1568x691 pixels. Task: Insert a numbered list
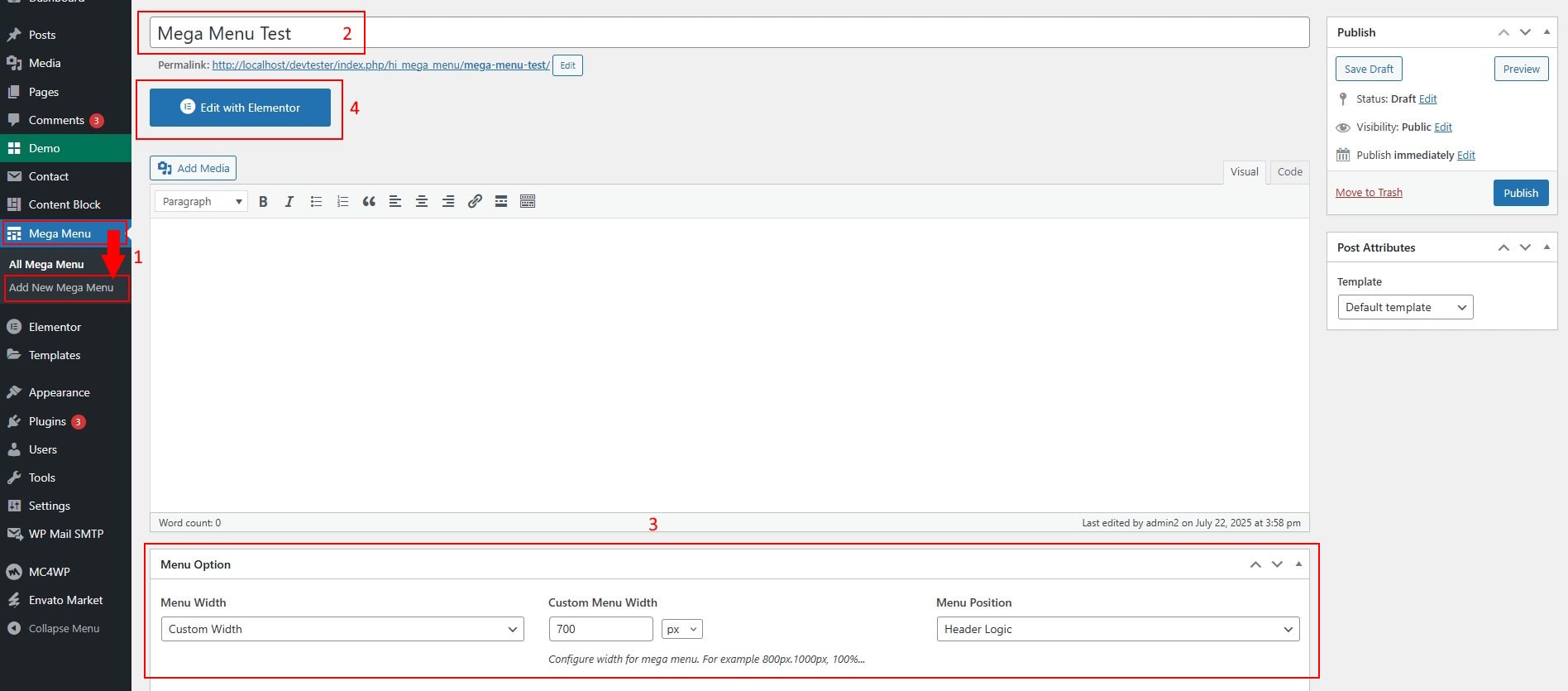(342, 201)
